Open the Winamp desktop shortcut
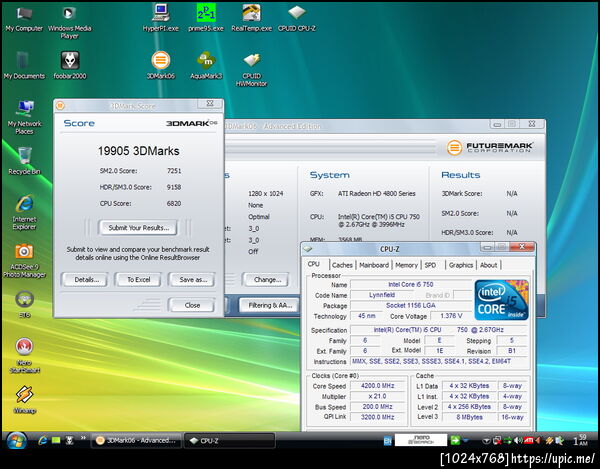600x469 pixels. click(24, 392)
